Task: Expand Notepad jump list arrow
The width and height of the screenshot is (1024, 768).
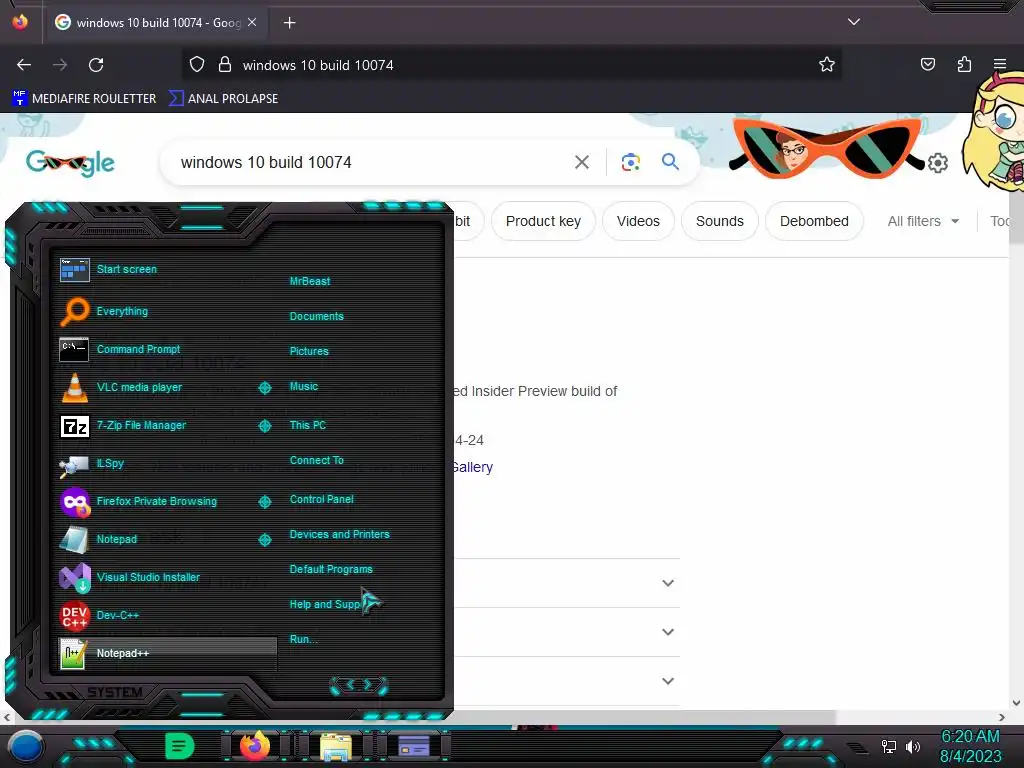Action: click(x=265, y=539)
